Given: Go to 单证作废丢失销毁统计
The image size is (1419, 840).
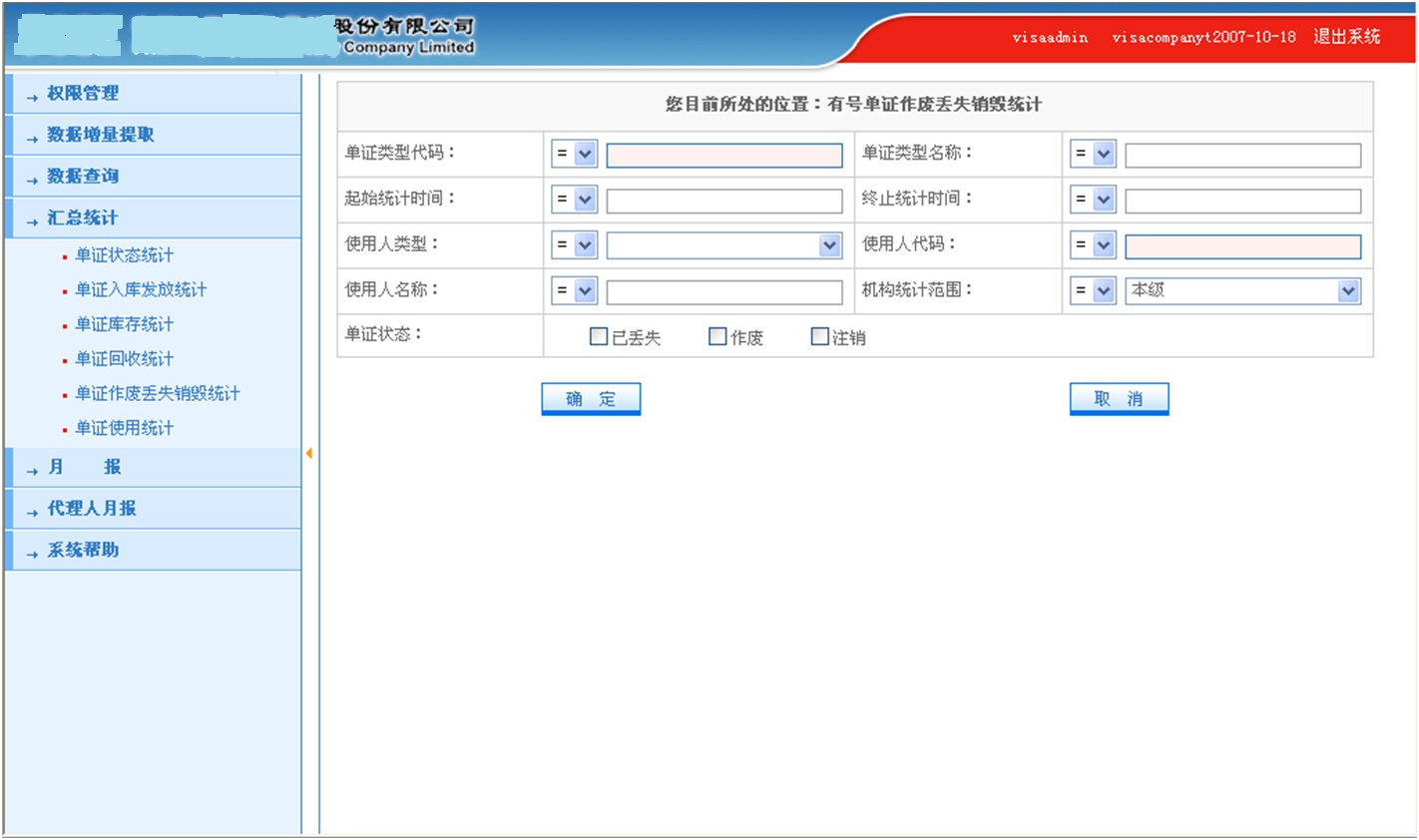Looking at the screenshot, I should click(158, 393).
